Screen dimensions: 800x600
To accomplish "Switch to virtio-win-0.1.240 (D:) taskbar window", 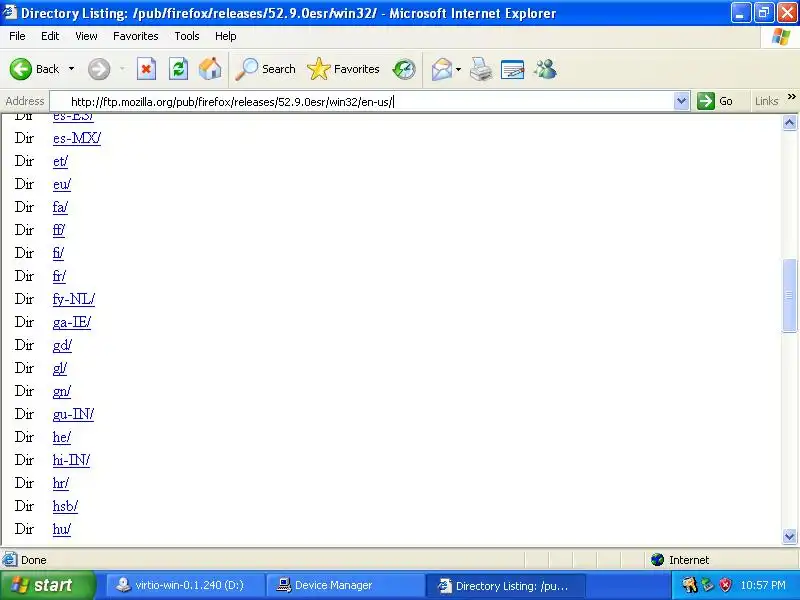I will click(185, 585).
